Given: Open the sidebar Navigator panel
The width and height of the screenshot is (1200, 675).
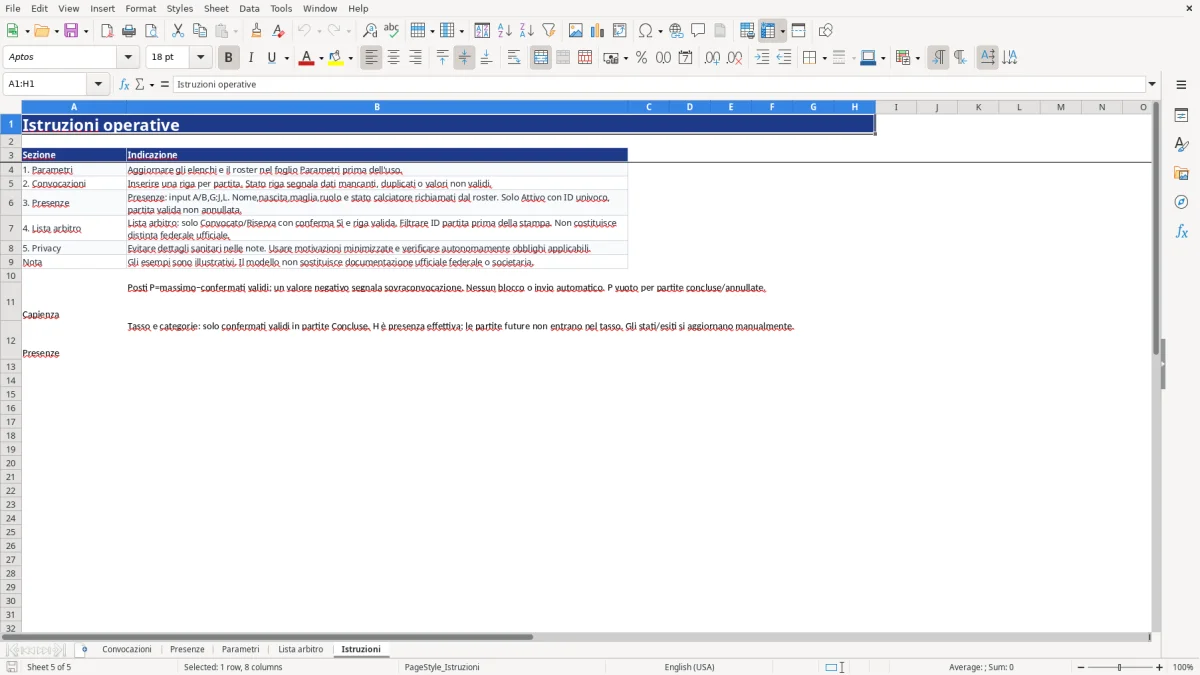Looking at the screenshot, I should 1182,202.
